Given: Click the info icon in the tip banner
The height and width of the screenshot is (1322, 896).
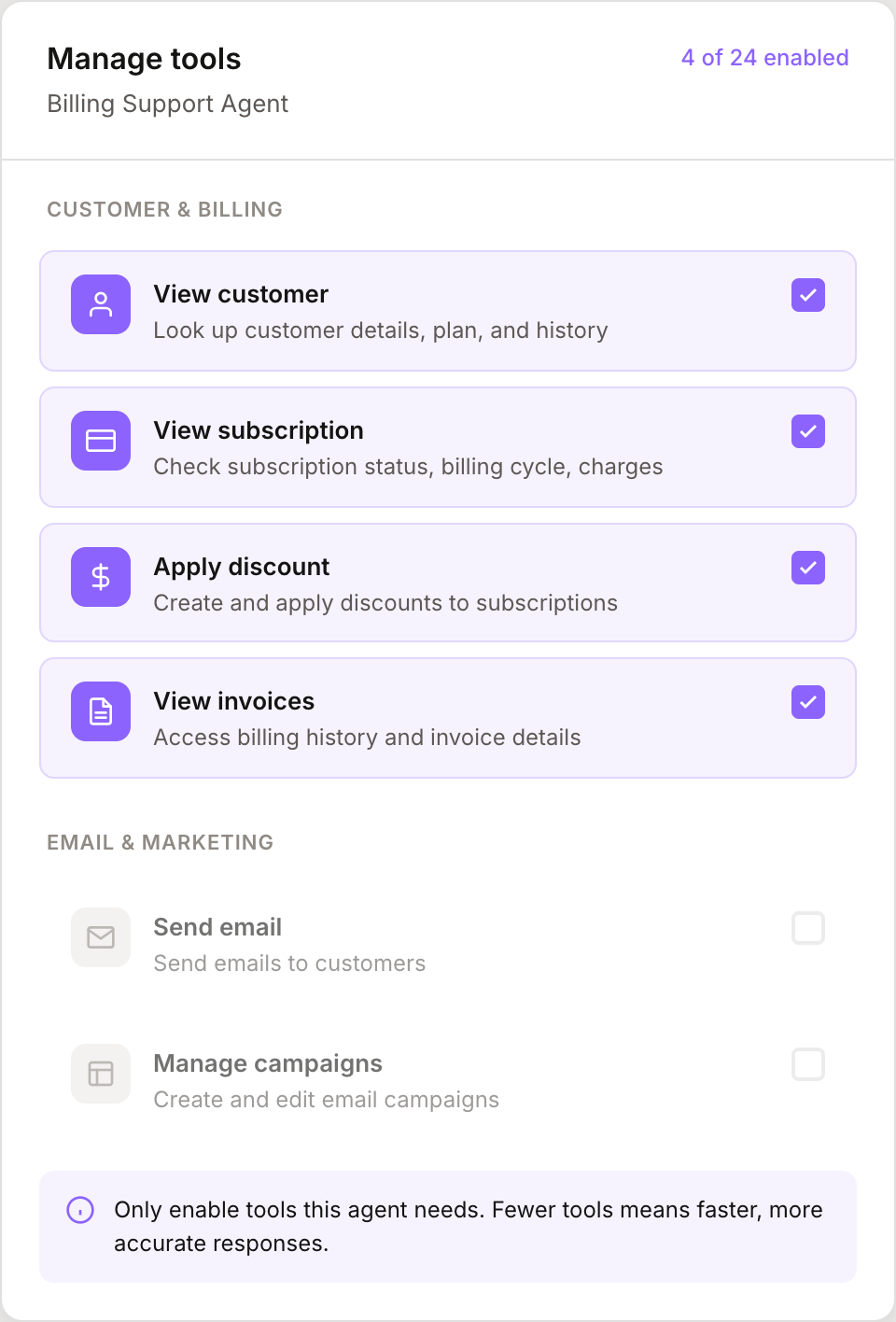Looking at the screenshot, I should [80, 1210].
